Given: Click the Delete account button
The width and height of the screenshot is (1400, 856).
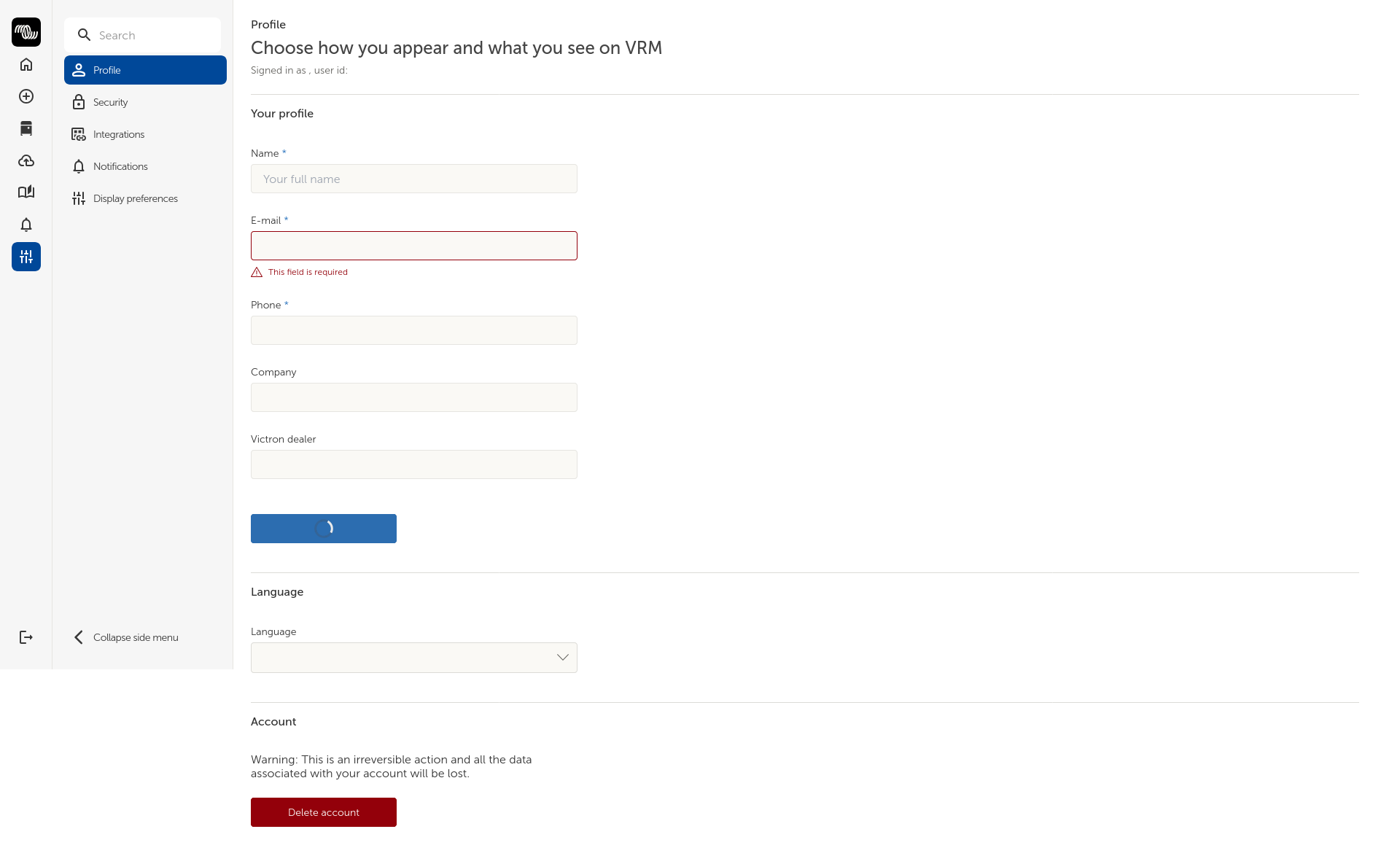Looking at the screenshot, I should coord(324,812).
